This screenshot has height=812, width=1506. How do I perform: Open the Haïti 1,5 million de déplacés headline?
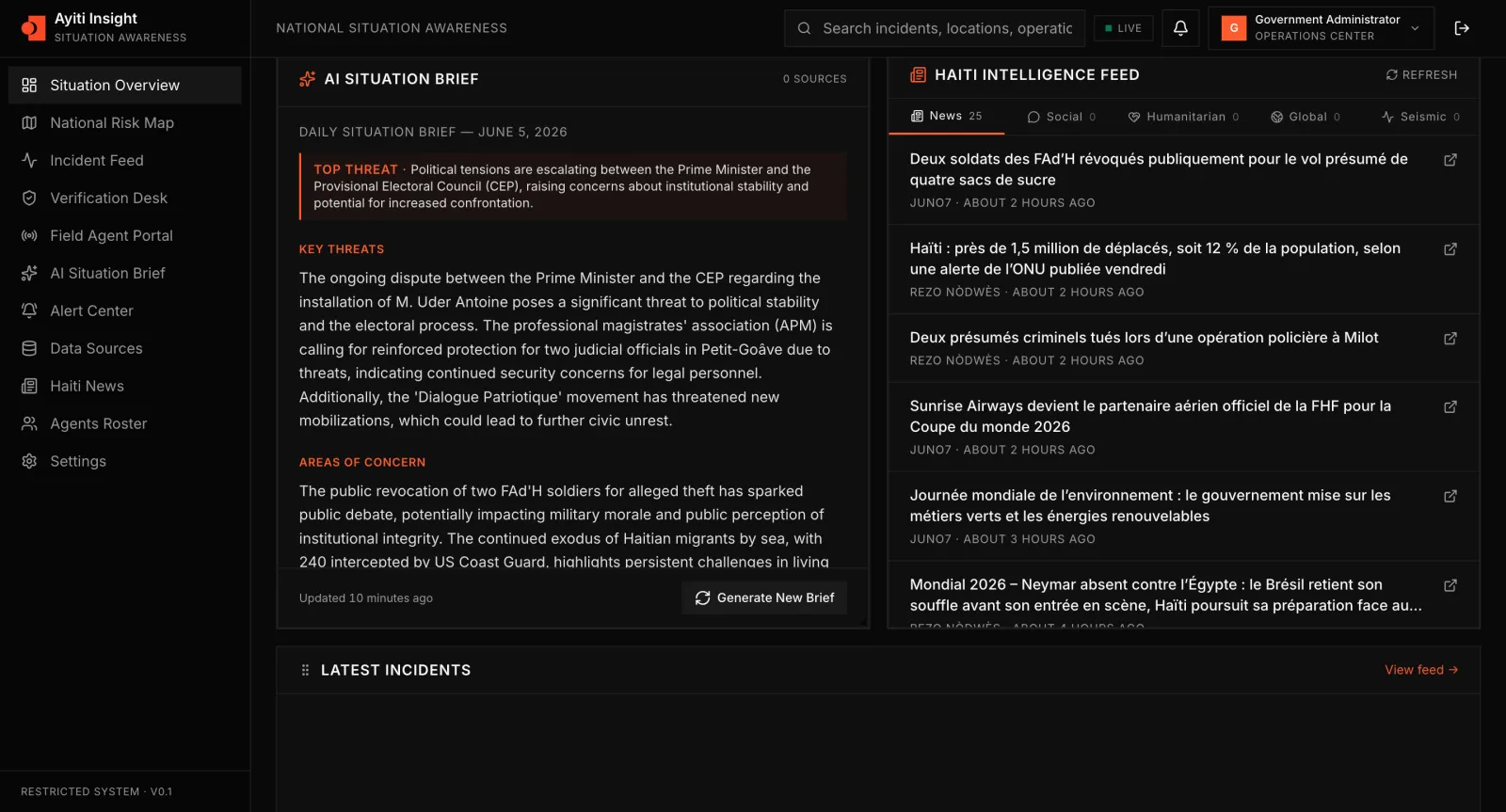click(1155, 259)
